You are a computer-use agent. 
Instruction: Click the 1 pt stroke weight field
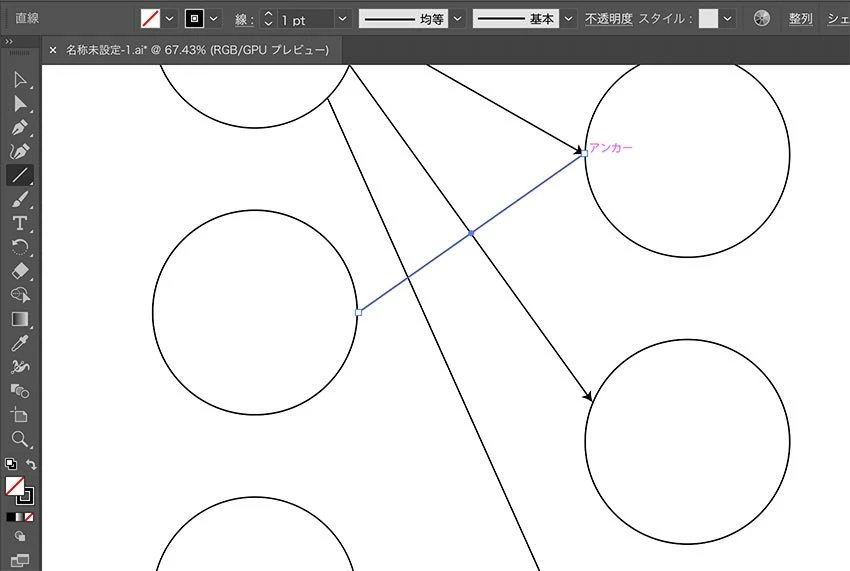click(x=305, y=20)
